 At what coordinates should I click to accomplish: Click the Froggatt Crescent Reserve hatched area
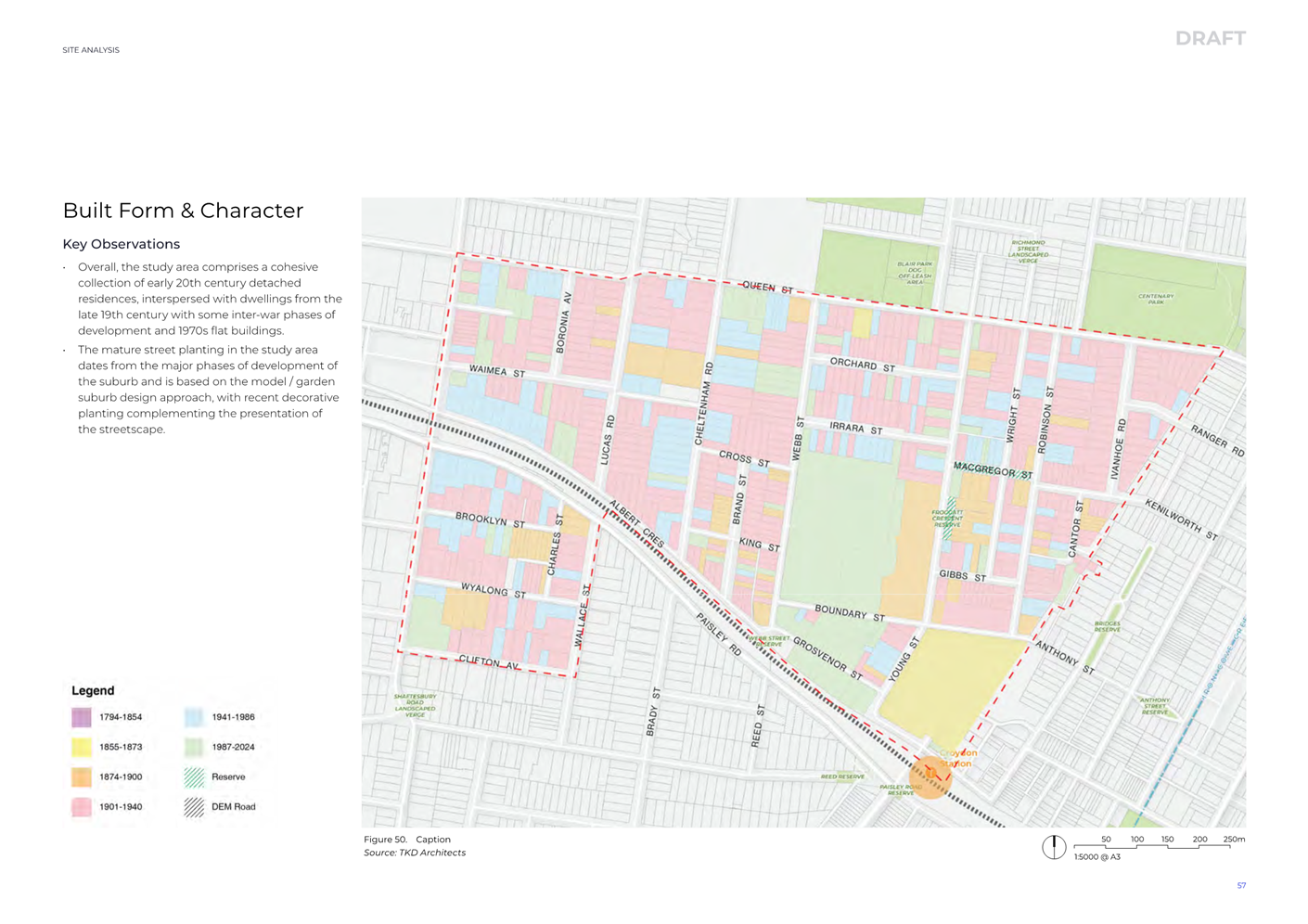click(x=948, y=520)
